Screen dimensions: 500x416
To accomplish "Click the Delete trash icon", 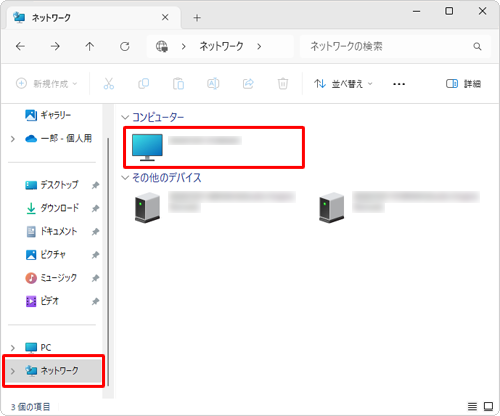I will (x=283, y=84).
